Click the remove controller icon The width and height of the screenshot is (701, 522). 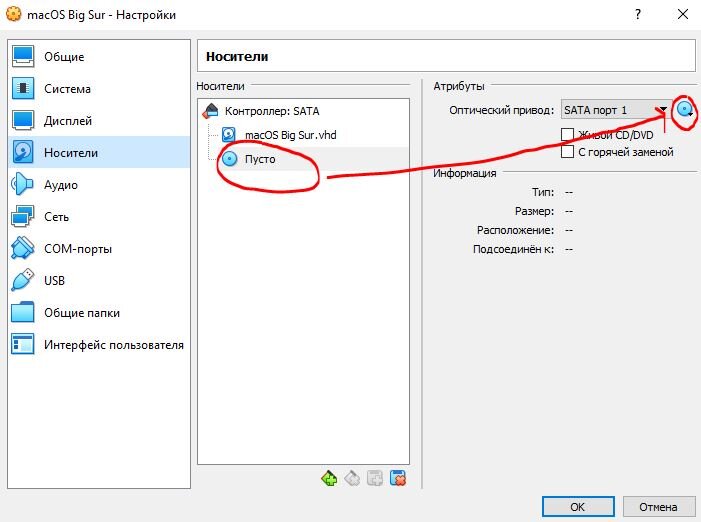[352, 479]
